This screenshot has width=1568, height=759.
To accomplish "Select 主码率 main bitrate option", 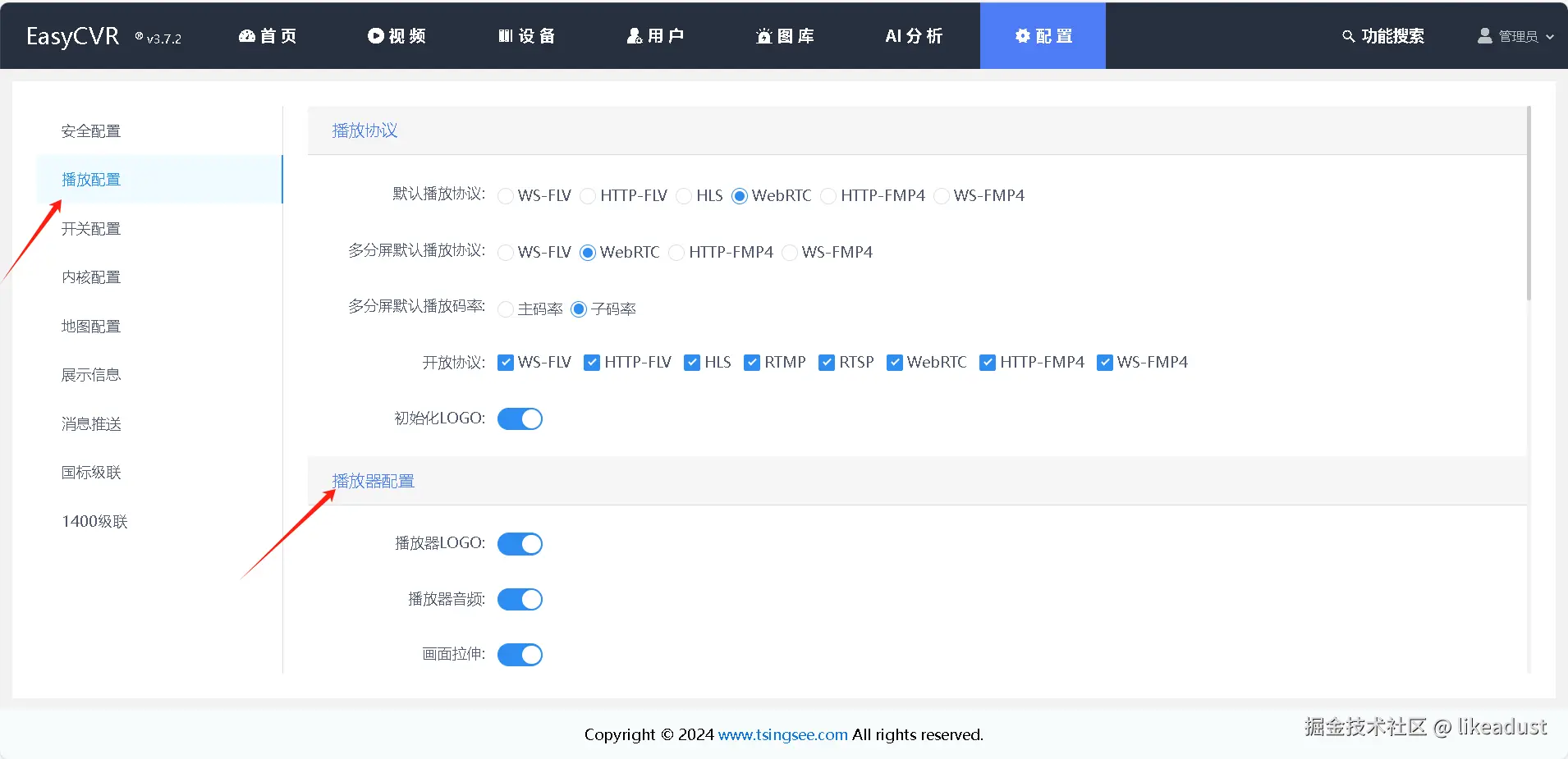I will click(506, 309).
